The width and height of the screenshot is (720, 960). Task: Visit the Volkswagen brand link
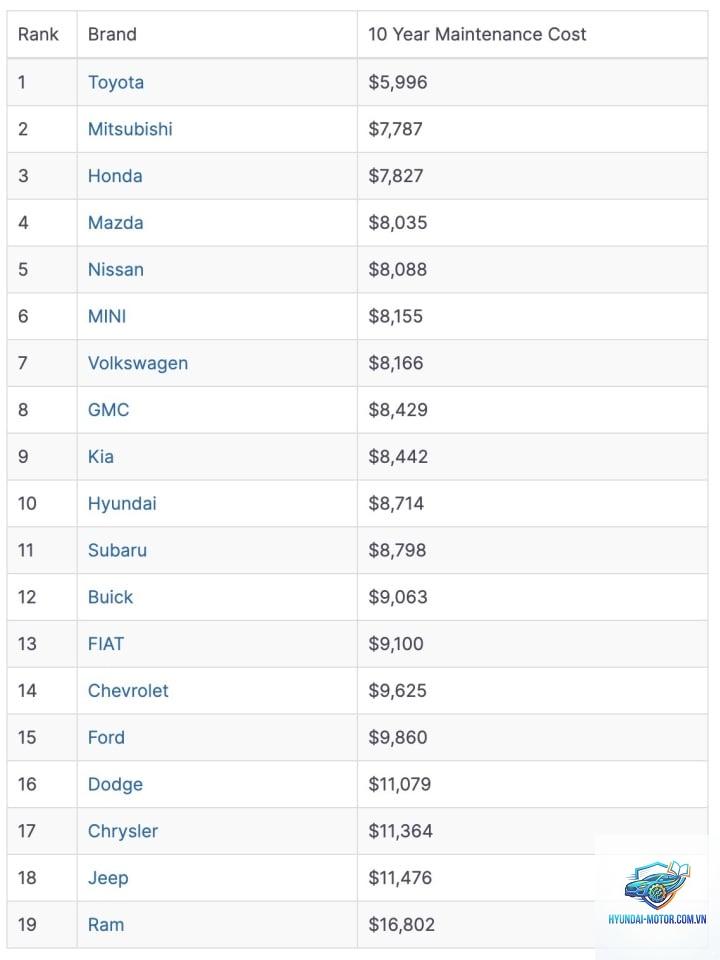point(138,363)
